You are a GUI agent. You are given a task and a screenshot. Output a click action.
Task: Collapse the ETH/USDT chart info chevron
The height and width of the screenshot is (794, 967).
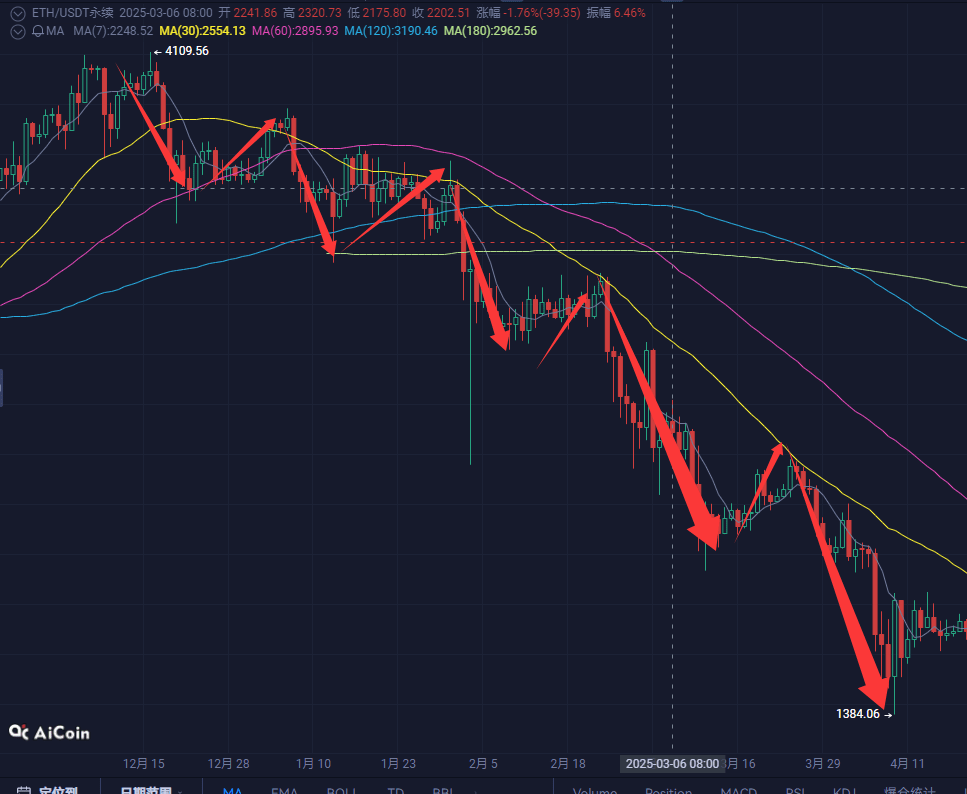(x=17, y=13)
